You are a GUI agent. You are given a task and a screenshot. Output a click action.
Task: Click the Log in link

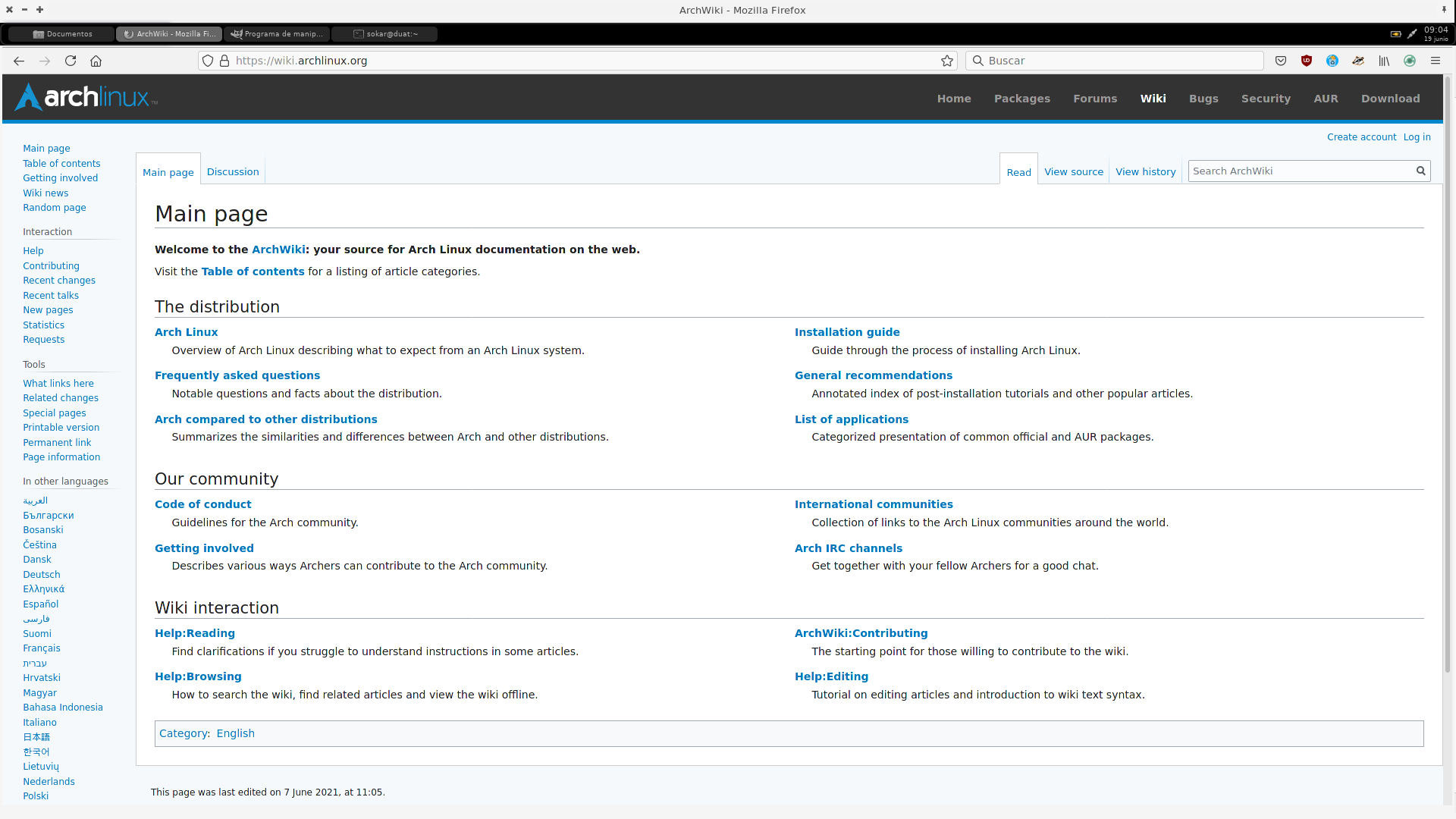tap(1417, 137)
